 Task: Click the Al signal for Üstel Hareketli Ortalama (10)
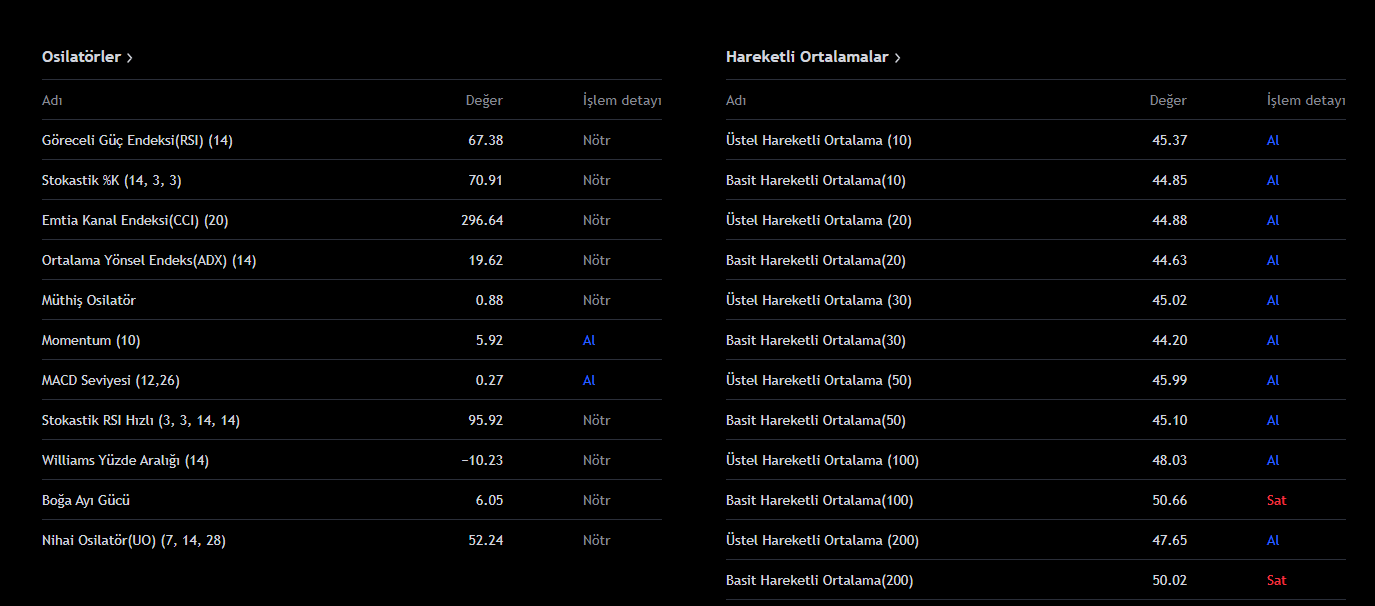[1273, 140]
